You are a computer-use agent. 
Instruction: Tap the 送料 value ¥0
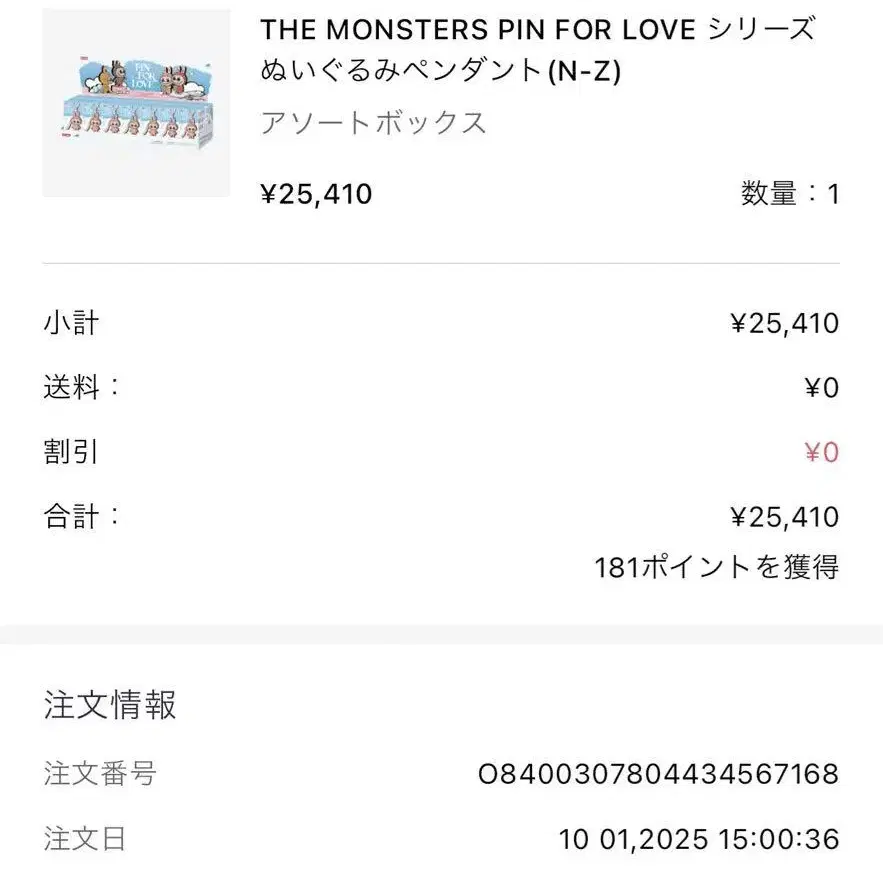(821, 388)
